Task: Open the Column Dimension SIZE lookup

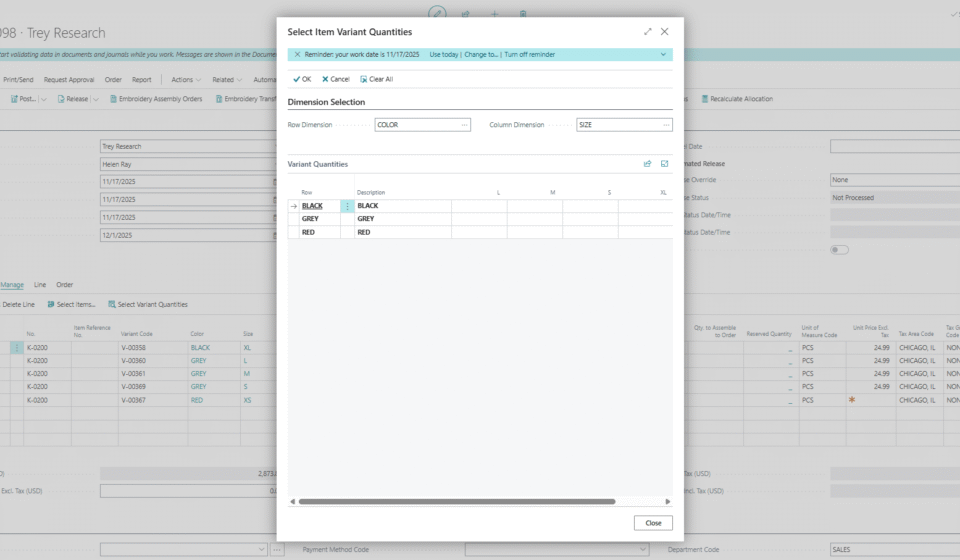Action: point(666,125)
